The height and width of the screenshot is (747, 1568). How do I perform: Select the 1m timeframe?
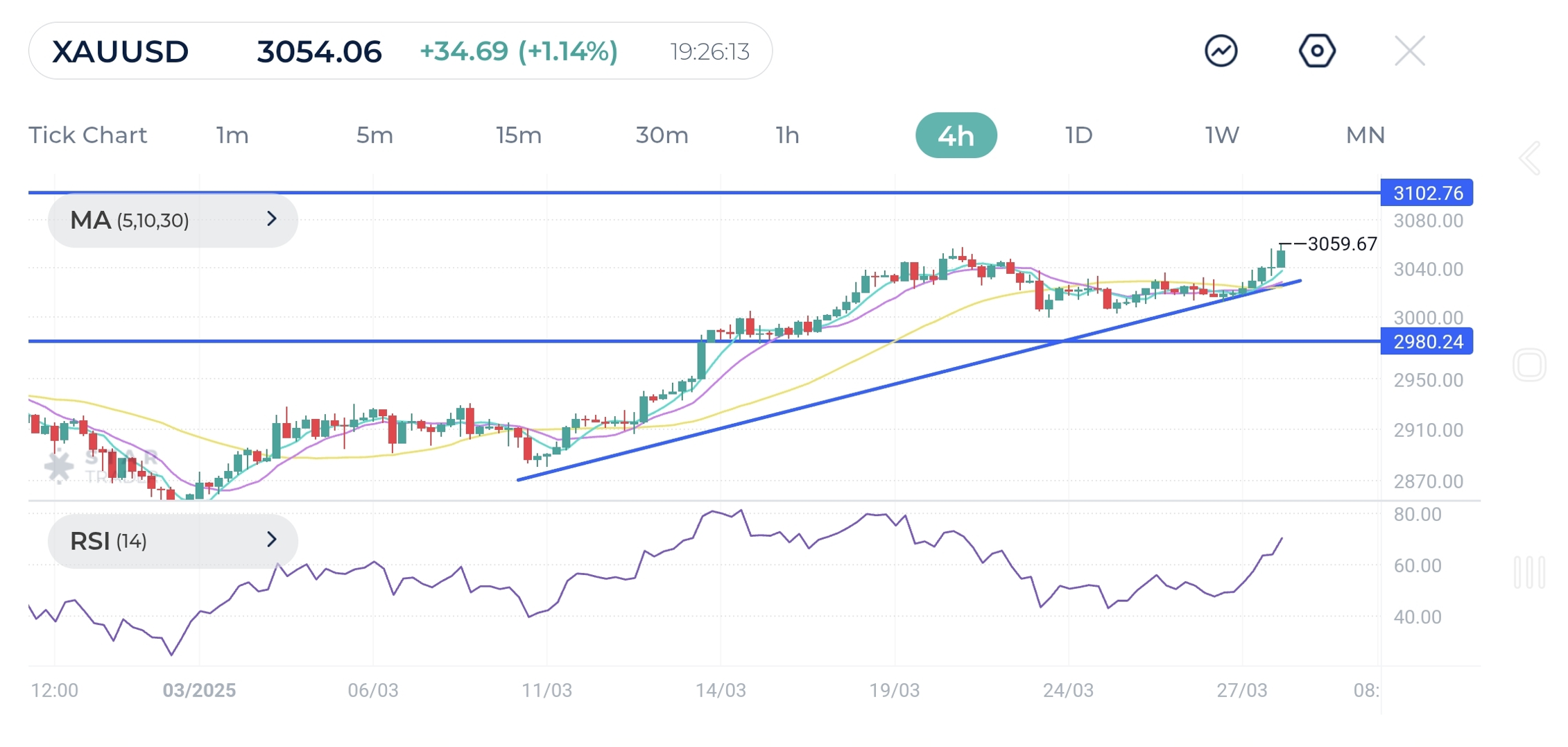click(x=232, y=135)
